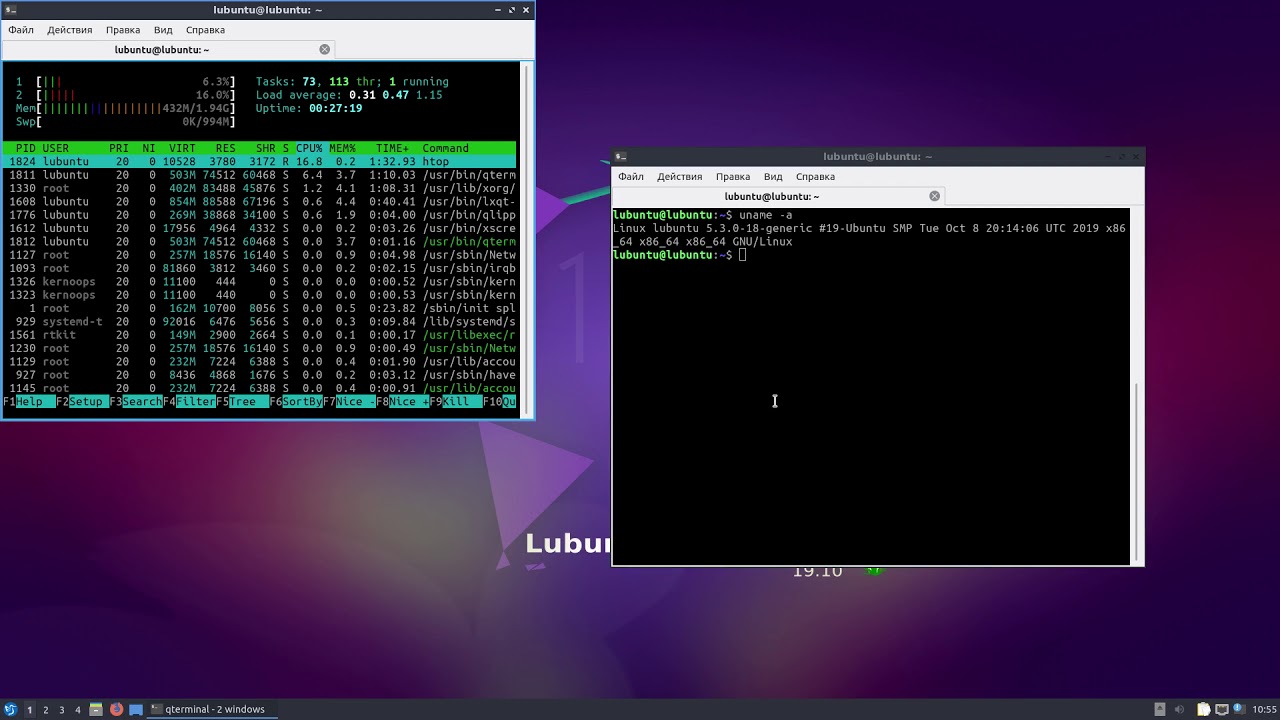Sort htop by the Command column header
Viewport: 1280px width, 720px height.
tap(445, 148)
